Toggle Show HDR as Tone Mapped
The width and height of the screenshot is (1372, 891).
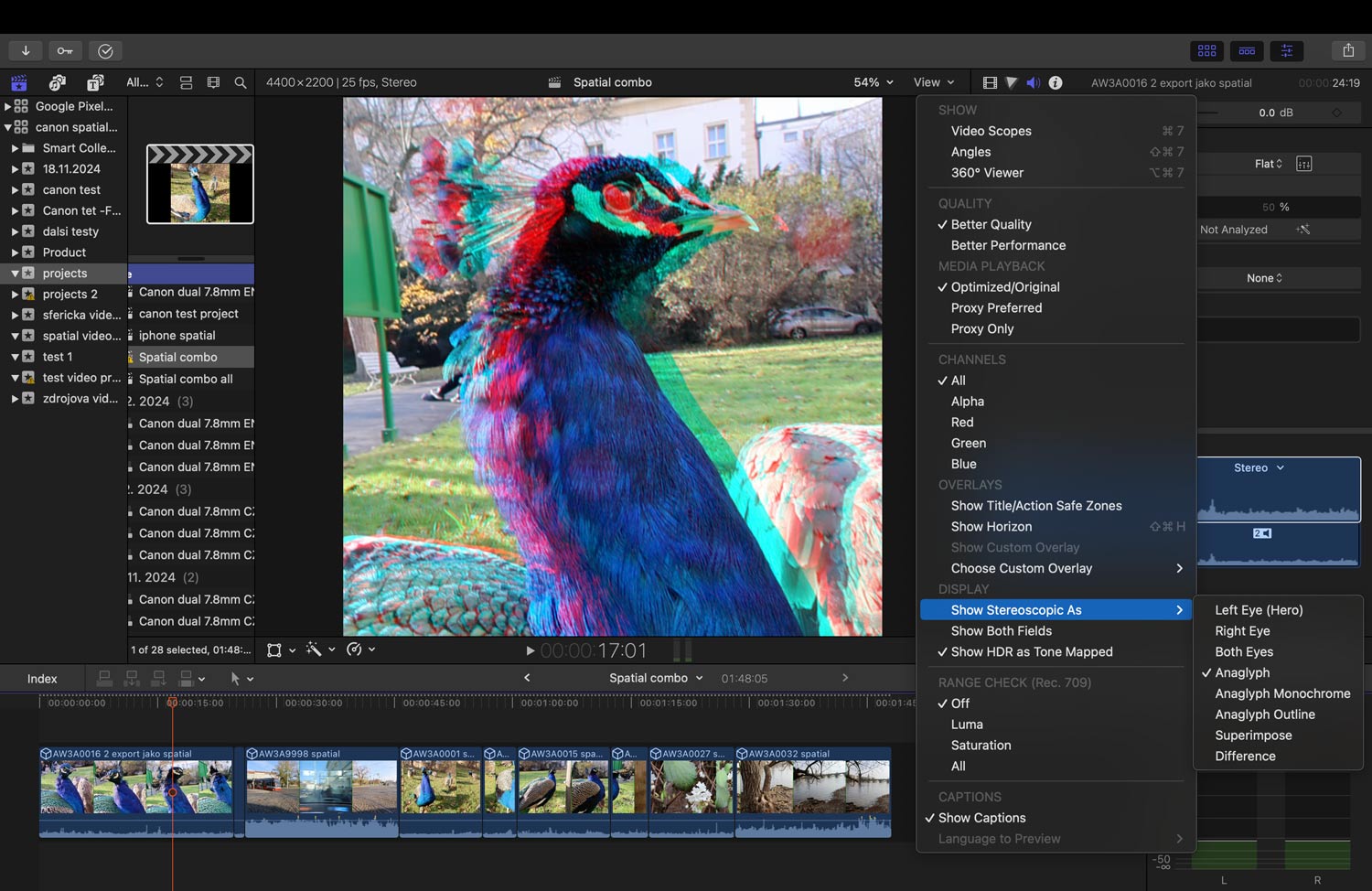pyautogui.click(x=1031, y=651)
